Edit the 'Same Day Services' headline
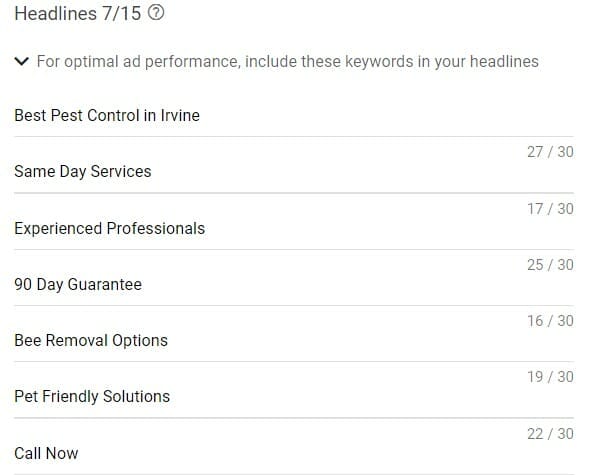607x475 pixels. [294, 171]
